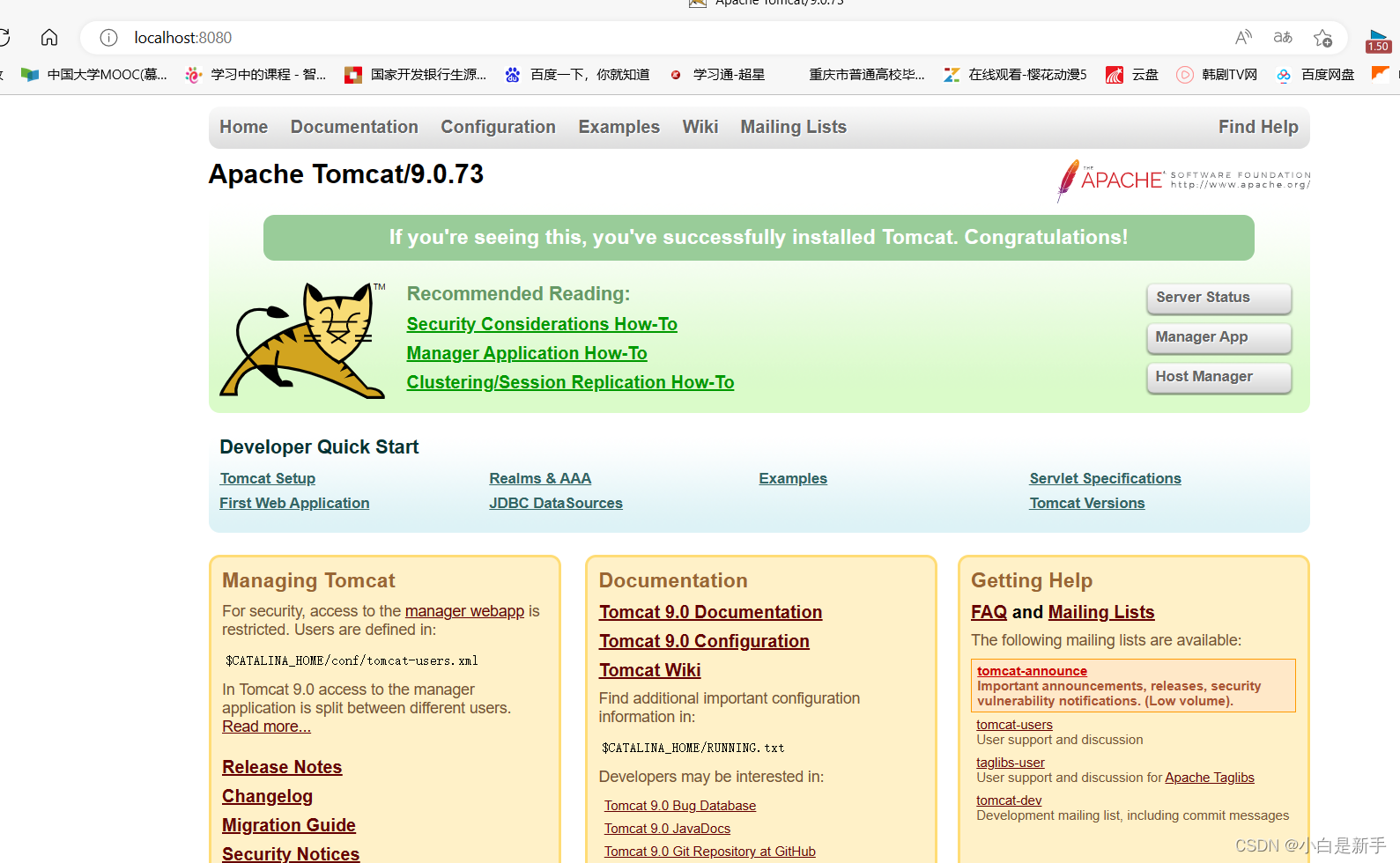Click the Server Status button
Viewport: 1400px width, 863px height.
(1219, 298)
